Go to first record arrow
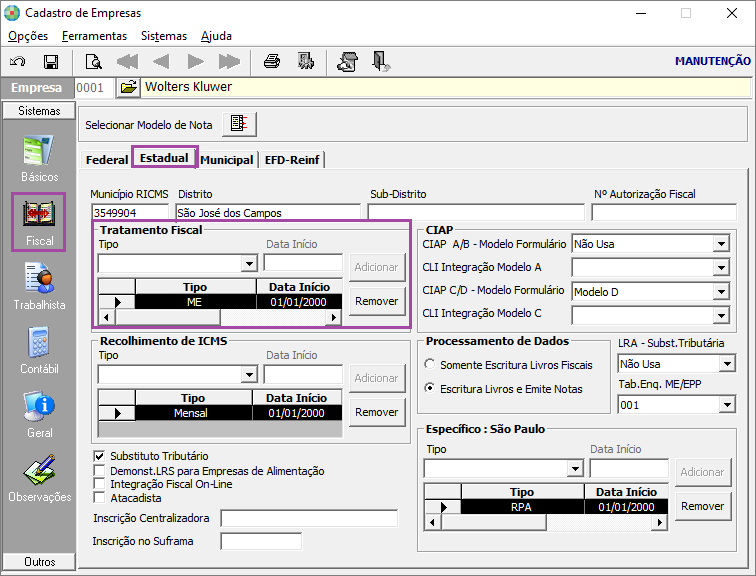Screen dimensions: 756x576 click(127, 62)
